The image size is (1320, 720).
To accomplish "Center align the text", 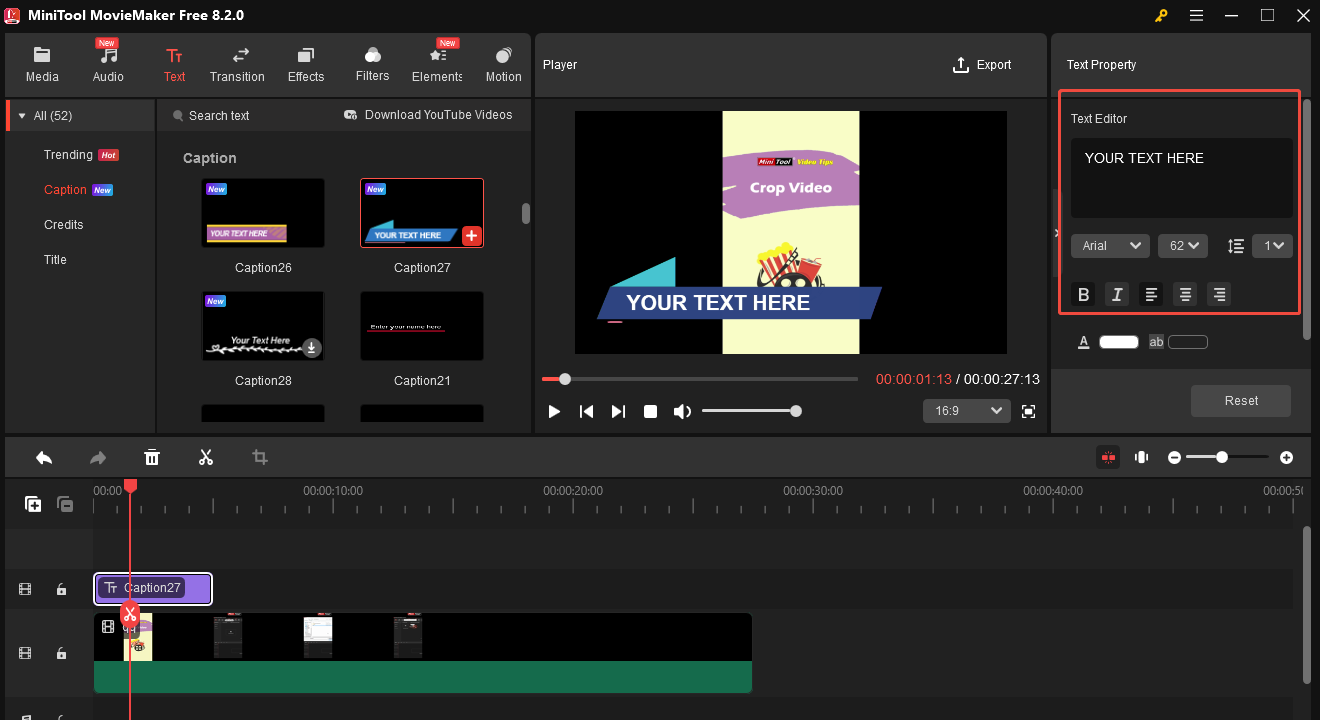I will [x=1185, y=294].
